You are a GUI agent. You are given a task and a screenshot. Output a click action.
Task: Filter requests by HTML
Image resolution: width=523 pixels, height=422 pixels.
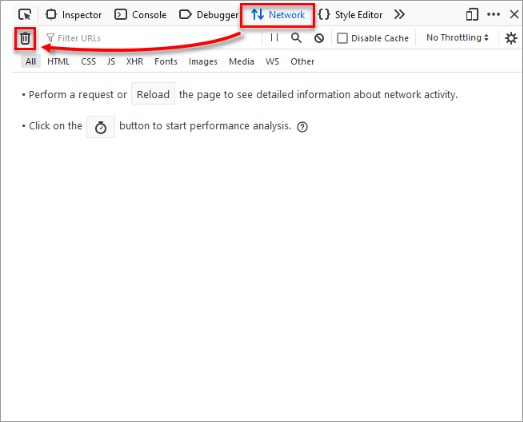coord(58,61)
